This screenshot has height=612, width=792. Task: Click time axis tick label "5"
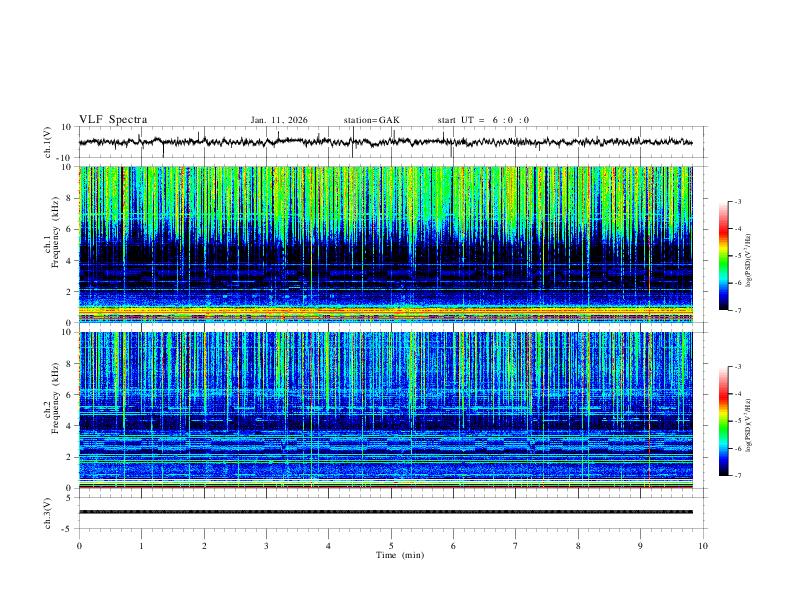[x=391, y=546]
